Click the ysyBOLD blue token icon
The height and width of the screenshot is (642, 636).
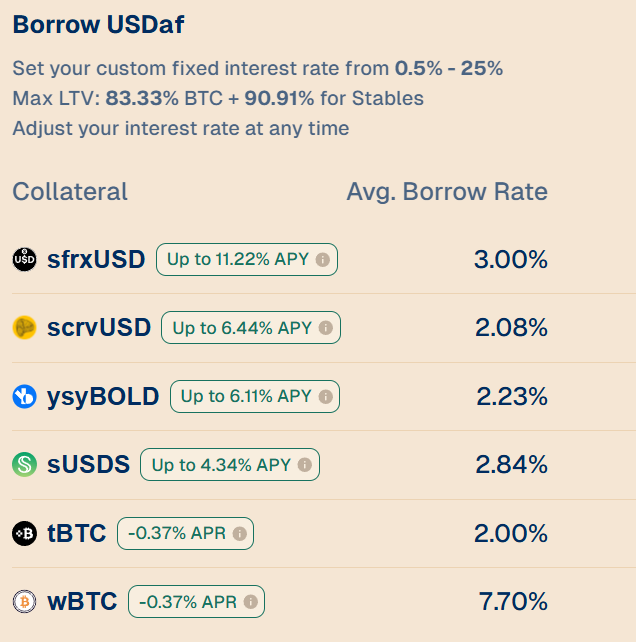click(25, 396)
